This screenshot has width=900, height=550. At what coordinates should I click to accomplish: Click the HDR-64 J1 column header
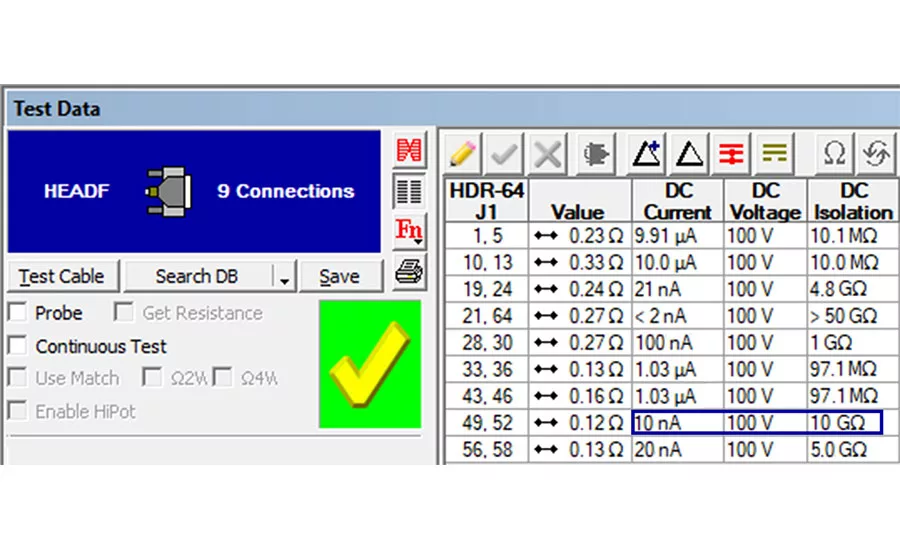click(486, 201)
